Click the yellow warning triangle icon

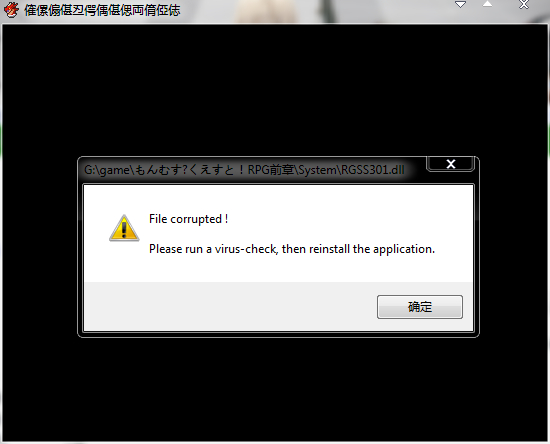[x=124, y=228]
